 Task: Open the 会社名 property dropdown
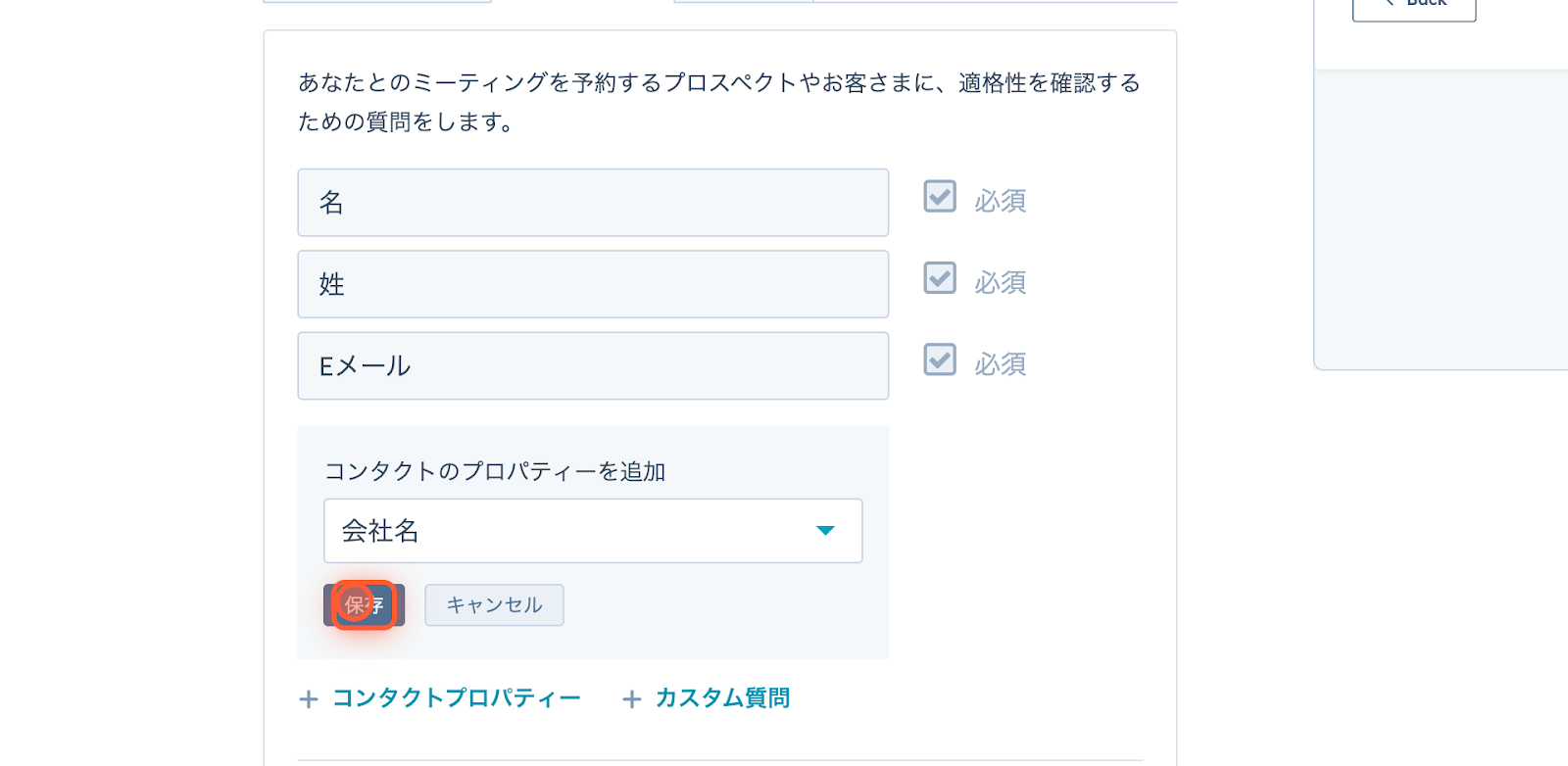[593, 531]
